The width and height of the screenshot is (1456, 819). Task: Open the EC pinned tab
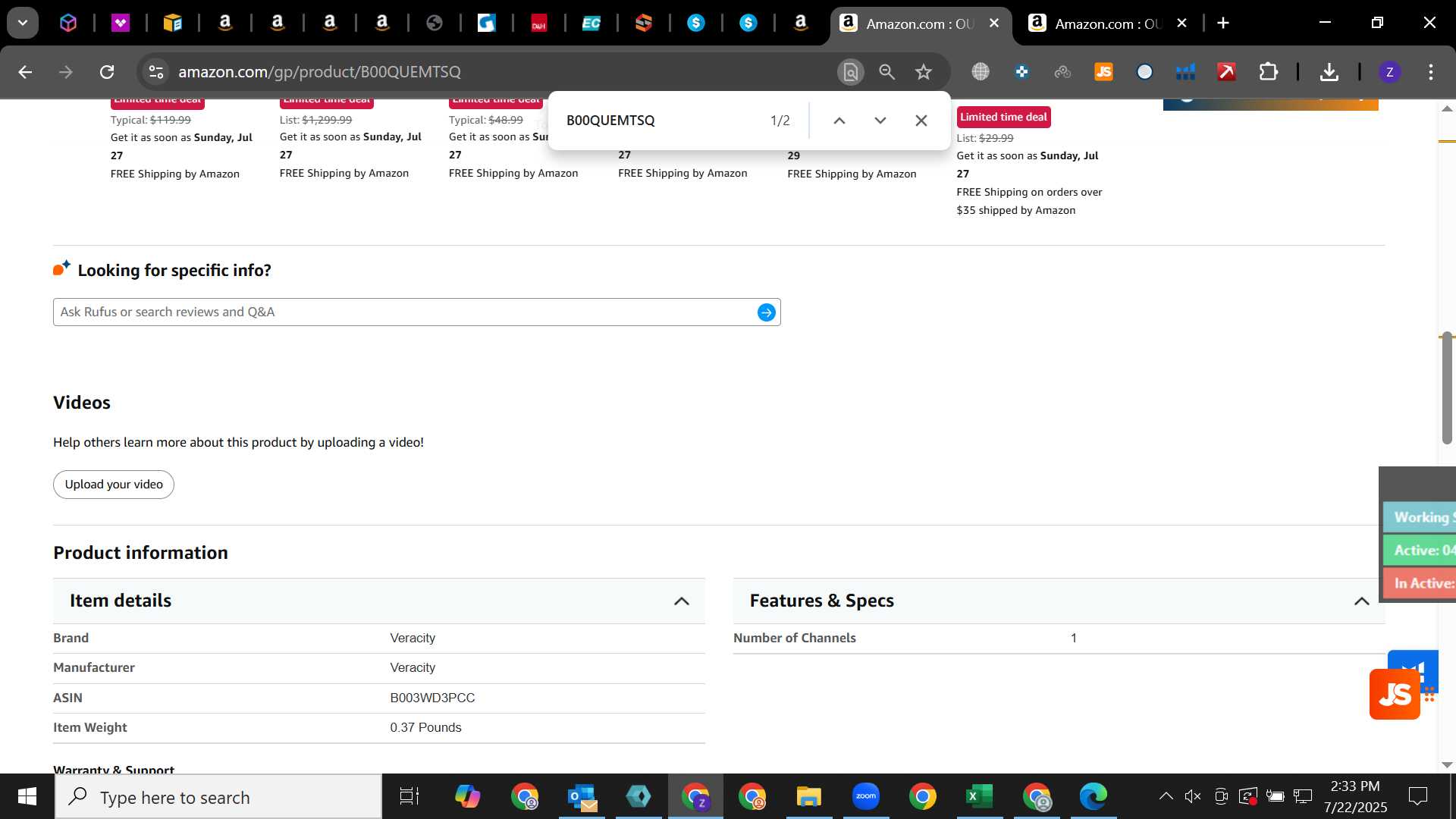[591, 24]
